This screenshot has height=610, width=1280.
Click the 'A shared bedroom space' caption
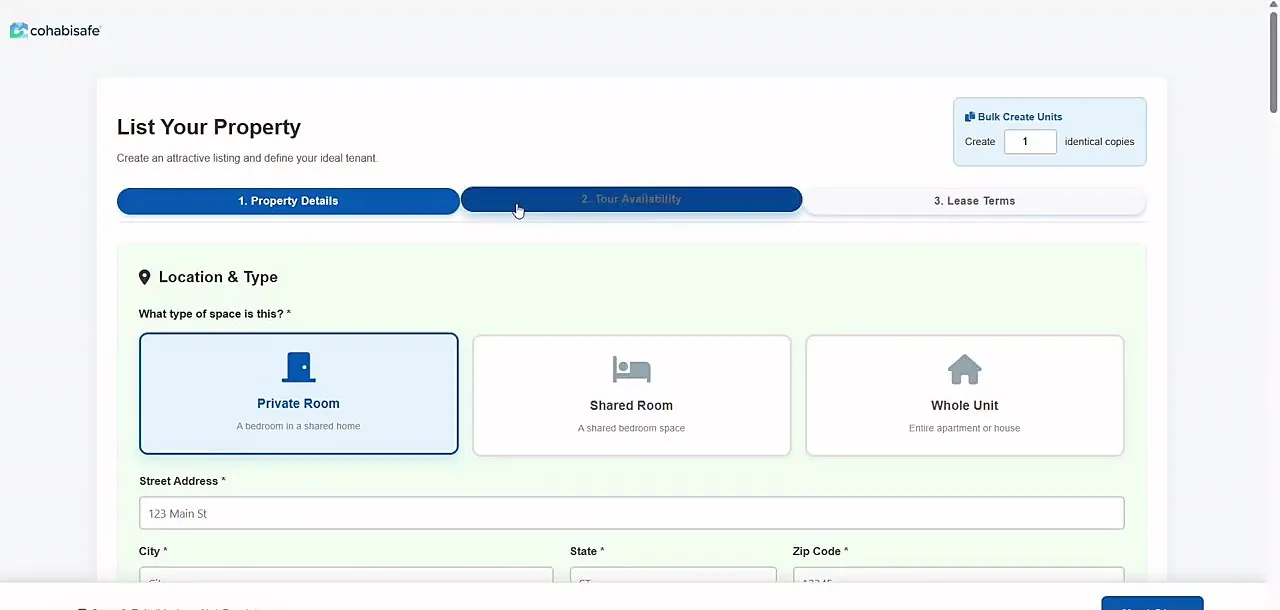[631, 428]
